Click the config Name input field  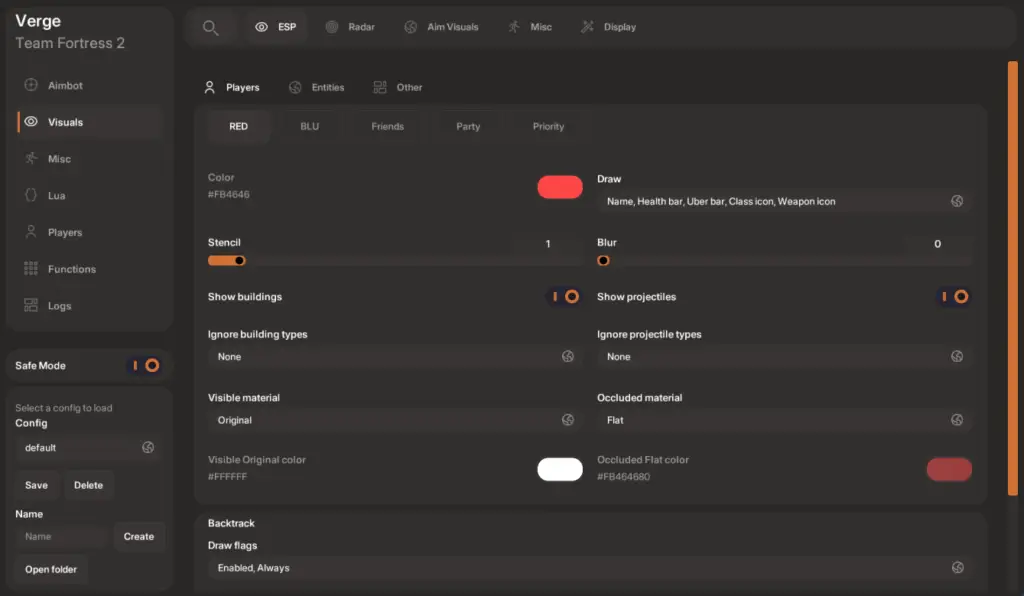point(63,537)
